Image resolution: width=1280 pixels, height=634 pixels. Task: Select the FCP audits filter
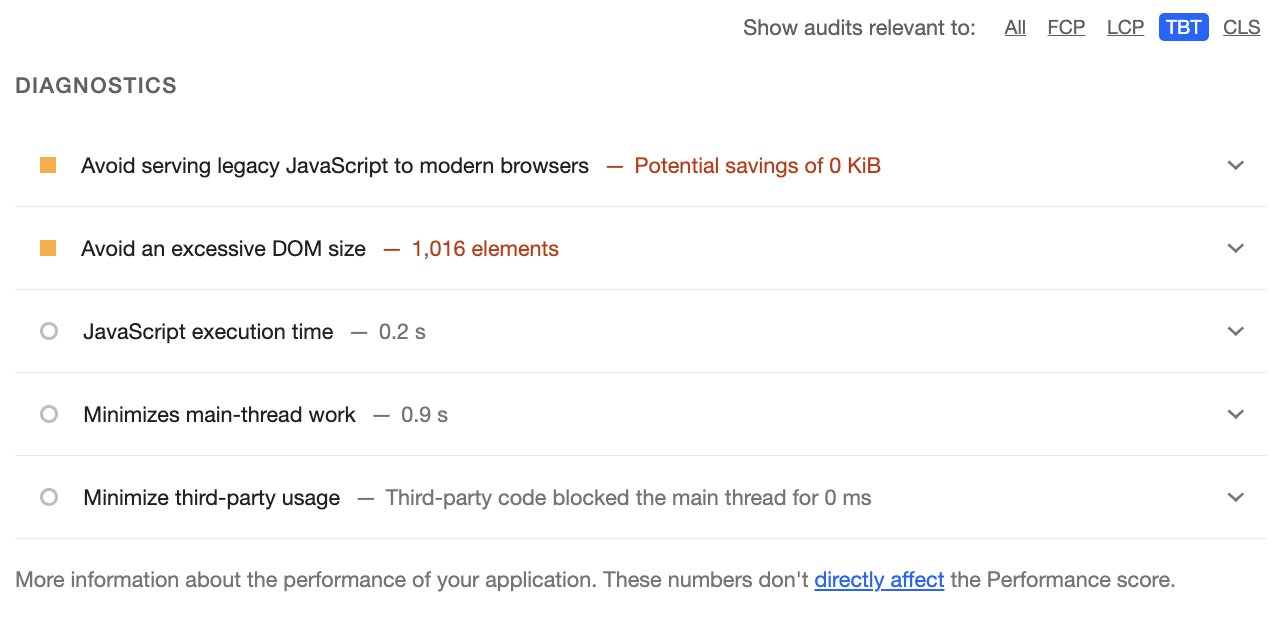coord(1066,28)
